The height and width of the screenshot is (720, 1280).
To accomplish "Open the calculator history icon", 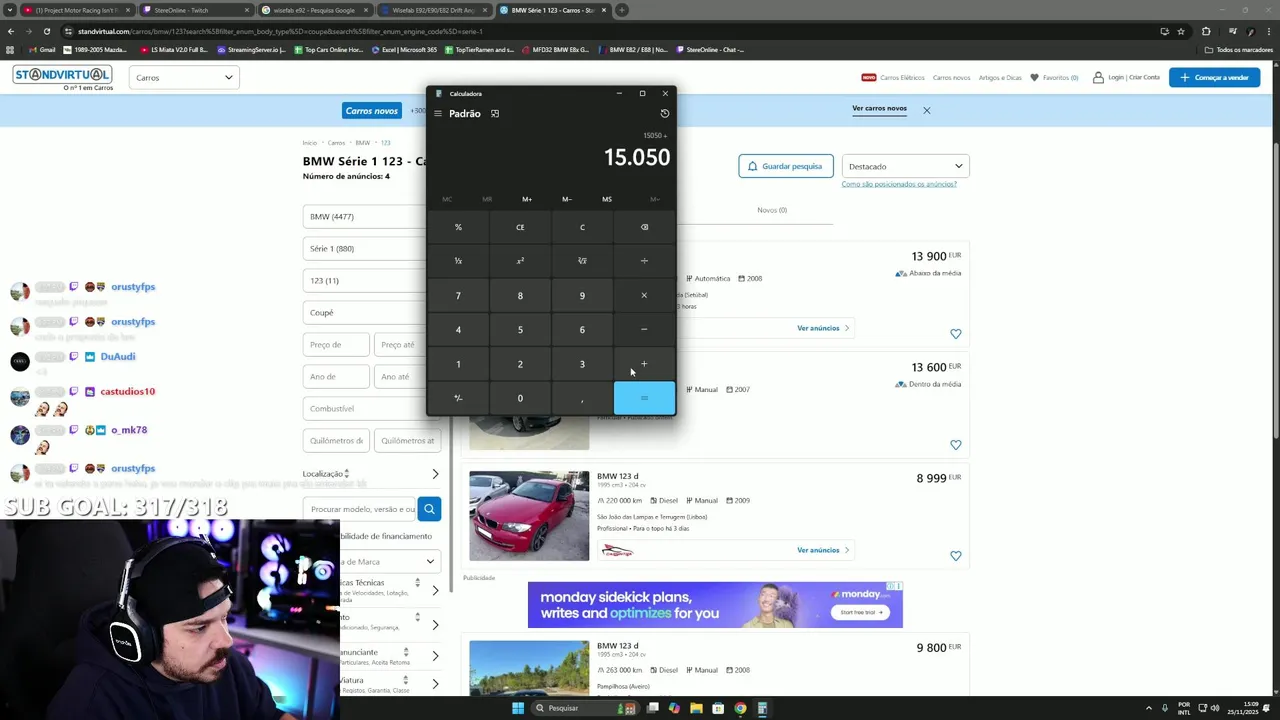I will point(665,114).
